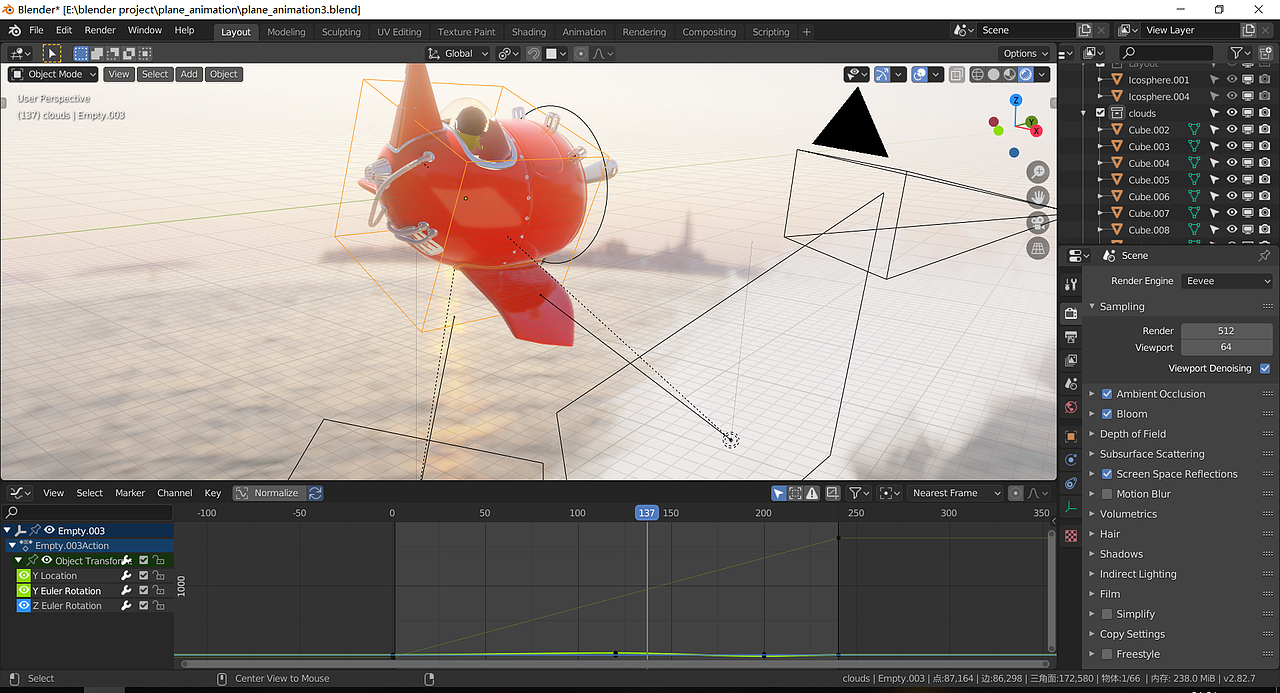Switch to solid viewport shading
1280x693 pixels.
click(x=993, y=74)
